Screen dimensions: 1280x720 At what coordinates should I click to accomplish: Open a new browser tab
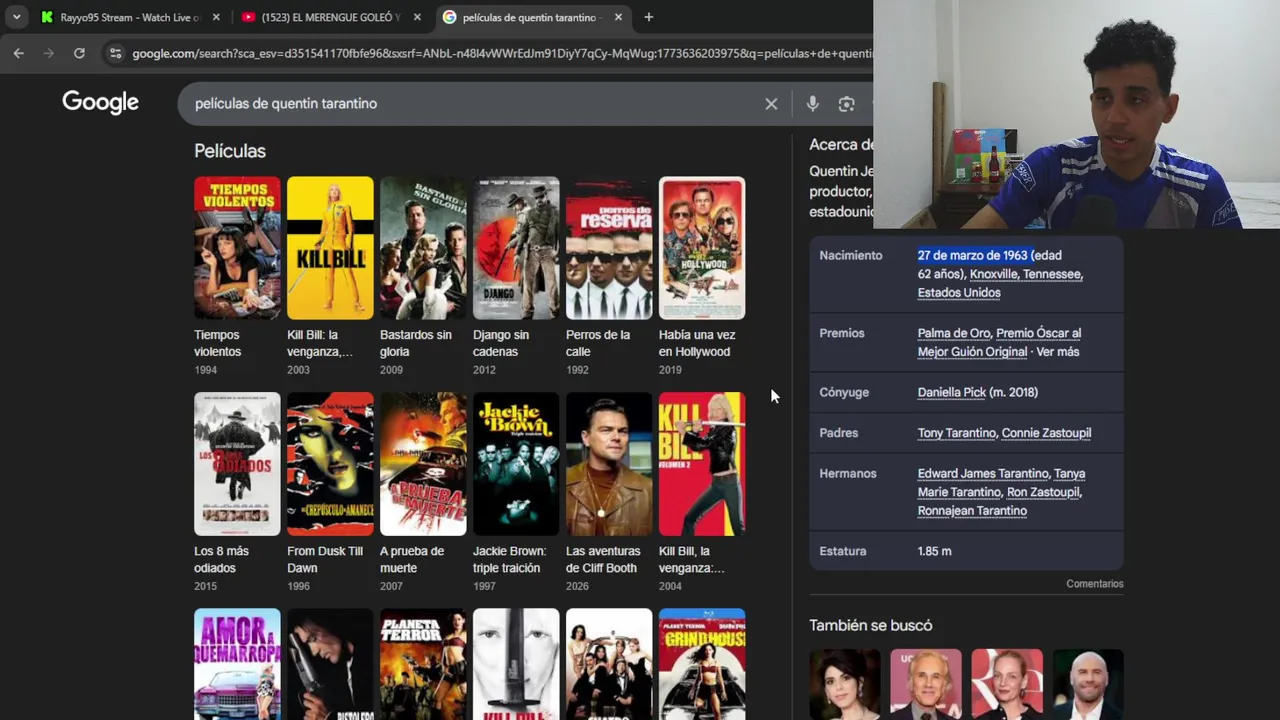648,17
